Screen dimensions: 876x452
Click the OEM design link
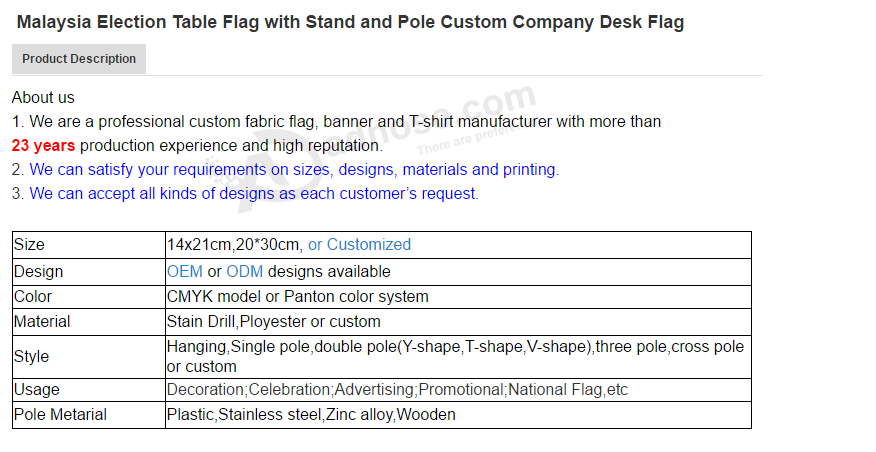coord(185,272)
